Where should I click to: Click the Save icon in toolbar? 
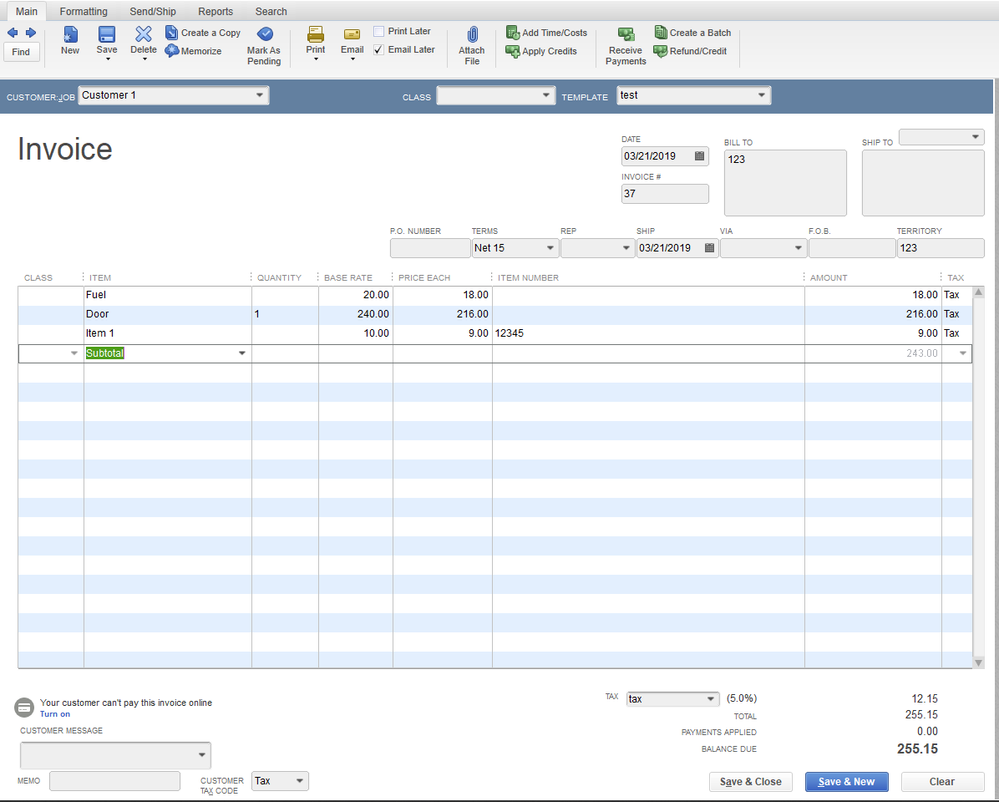[106, 36]
